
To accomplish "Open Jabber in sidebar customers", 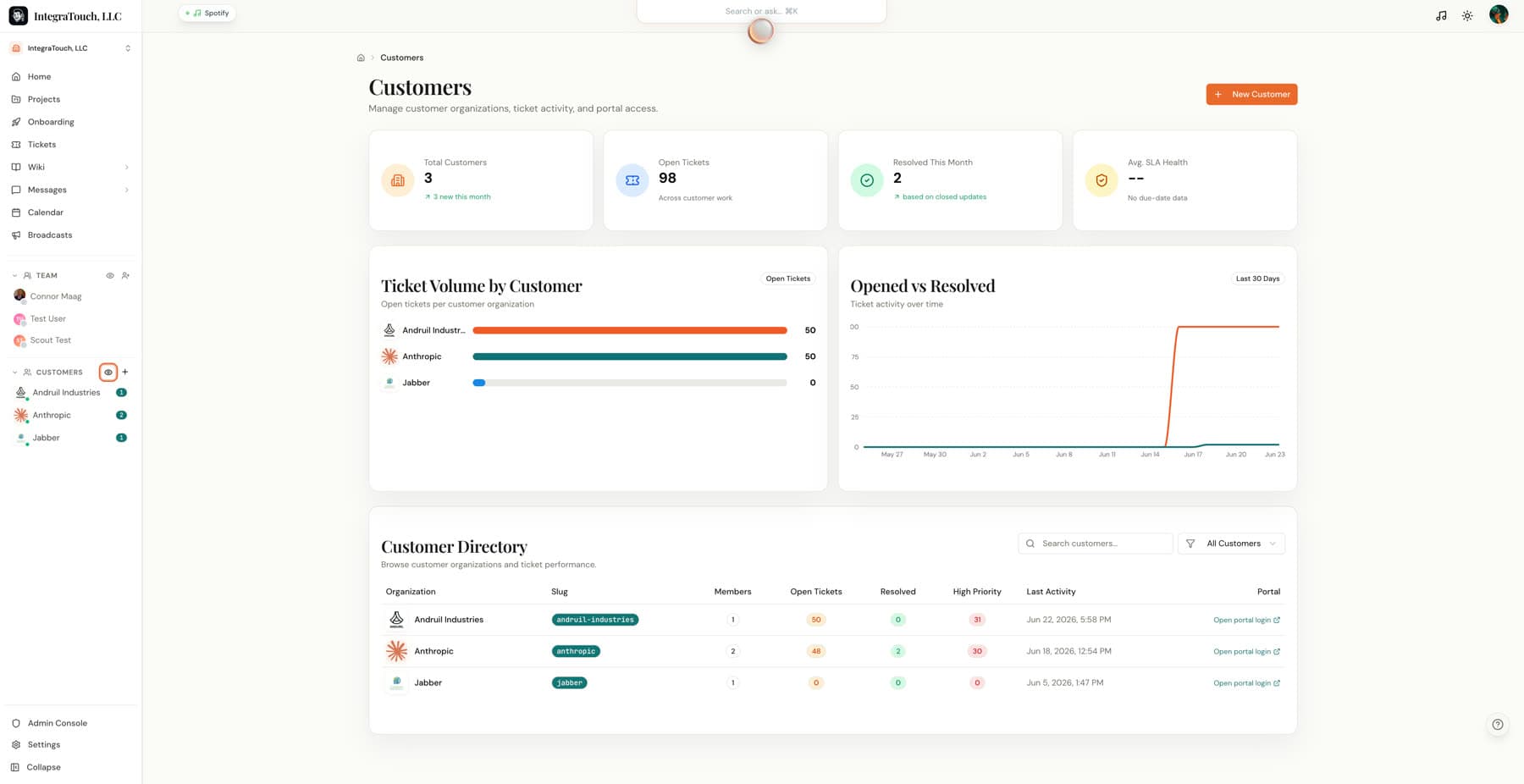I will 71,438.
